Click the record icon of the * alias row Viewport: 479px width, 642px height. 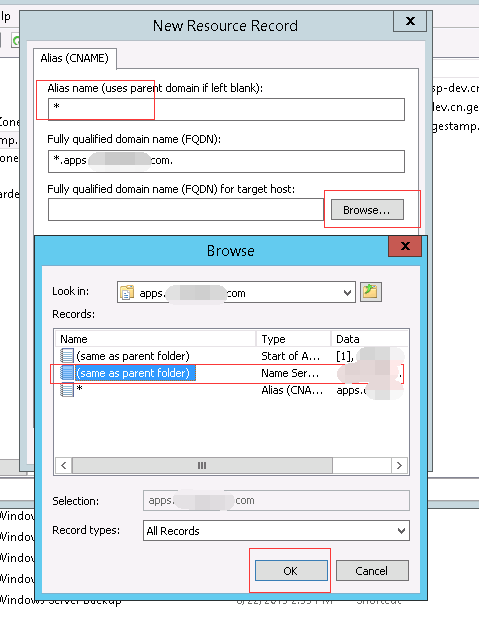coord(67,389)
